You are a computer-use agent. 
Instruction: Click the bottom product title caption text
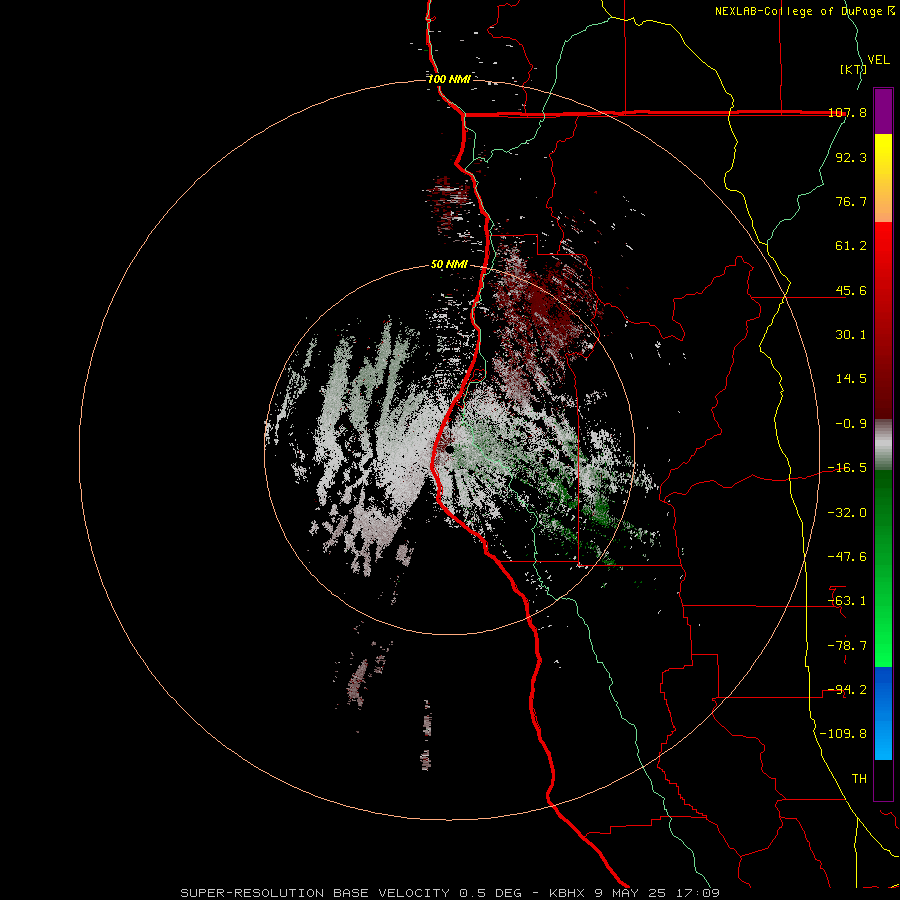pos(449,893)
